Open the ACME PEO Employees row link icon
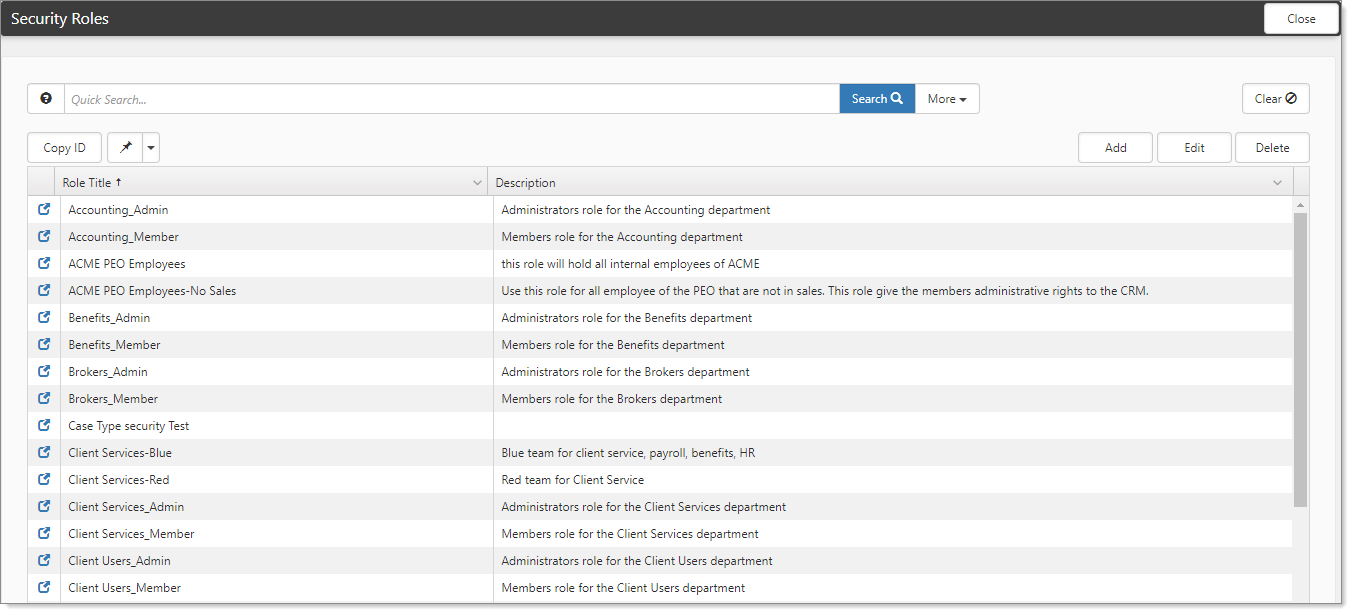This screenshot has width=1352, height=614. pyautogui.click(x=44, y=264)
